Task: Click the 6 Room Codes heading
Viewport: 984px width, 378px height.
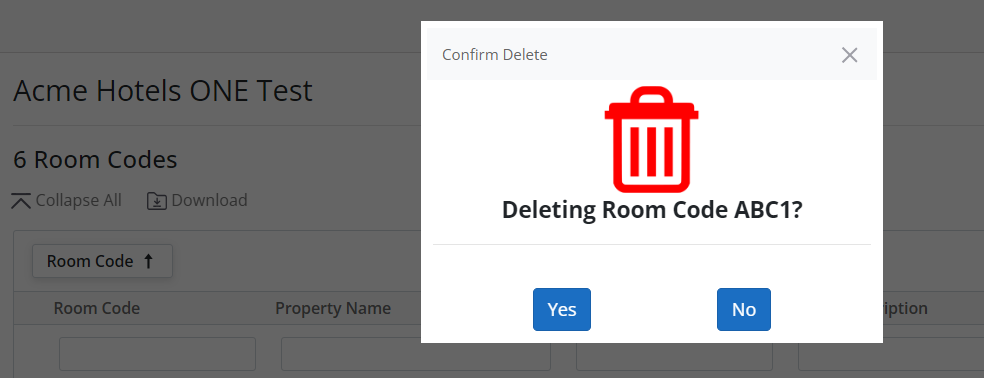Action: coord(95,160)
